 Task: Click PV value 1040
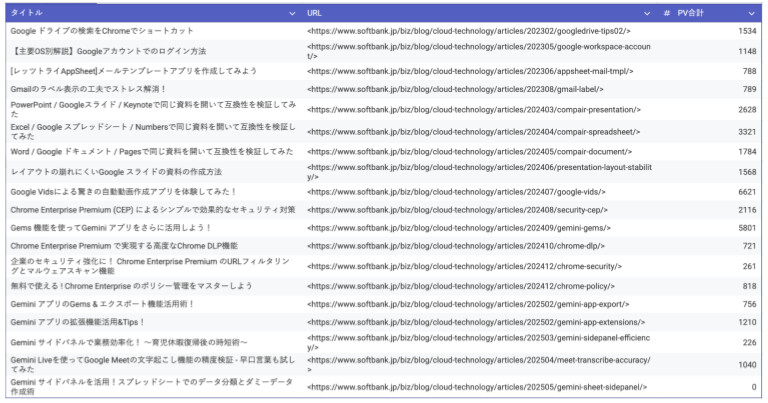747,364
